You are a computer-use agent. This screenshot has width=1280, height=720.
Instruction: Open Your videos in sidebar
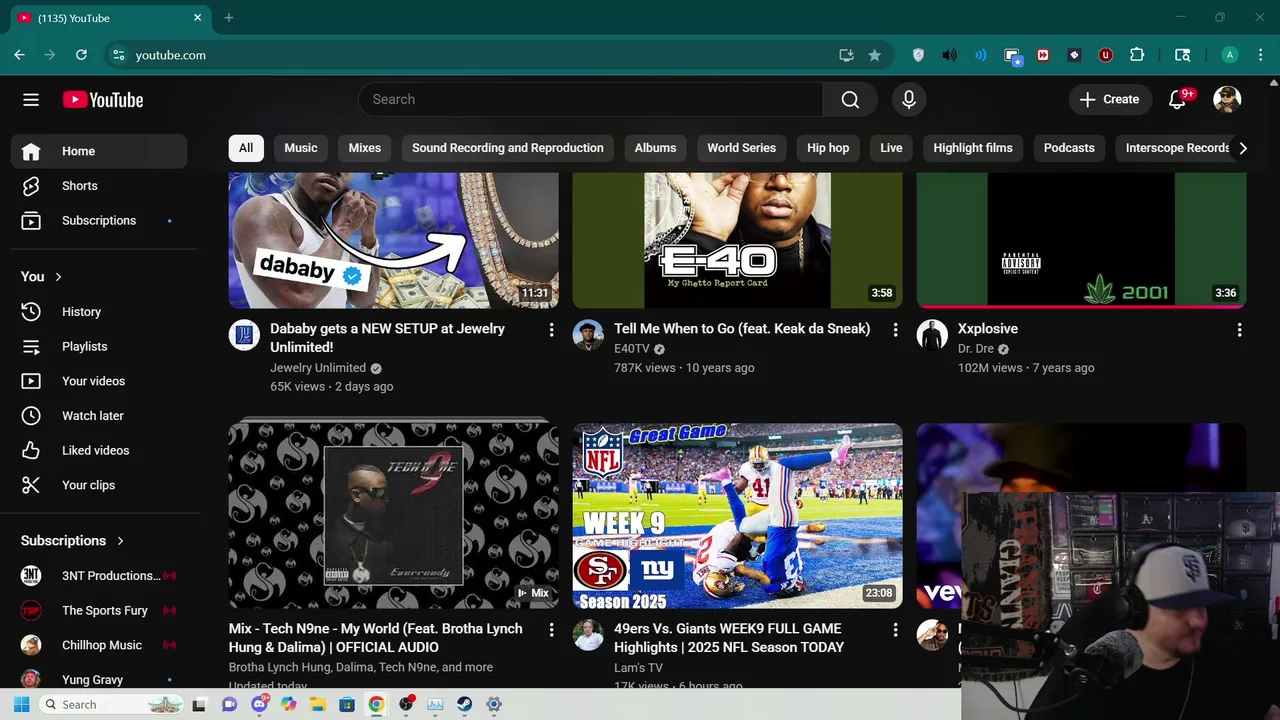(x=99, y=381)
